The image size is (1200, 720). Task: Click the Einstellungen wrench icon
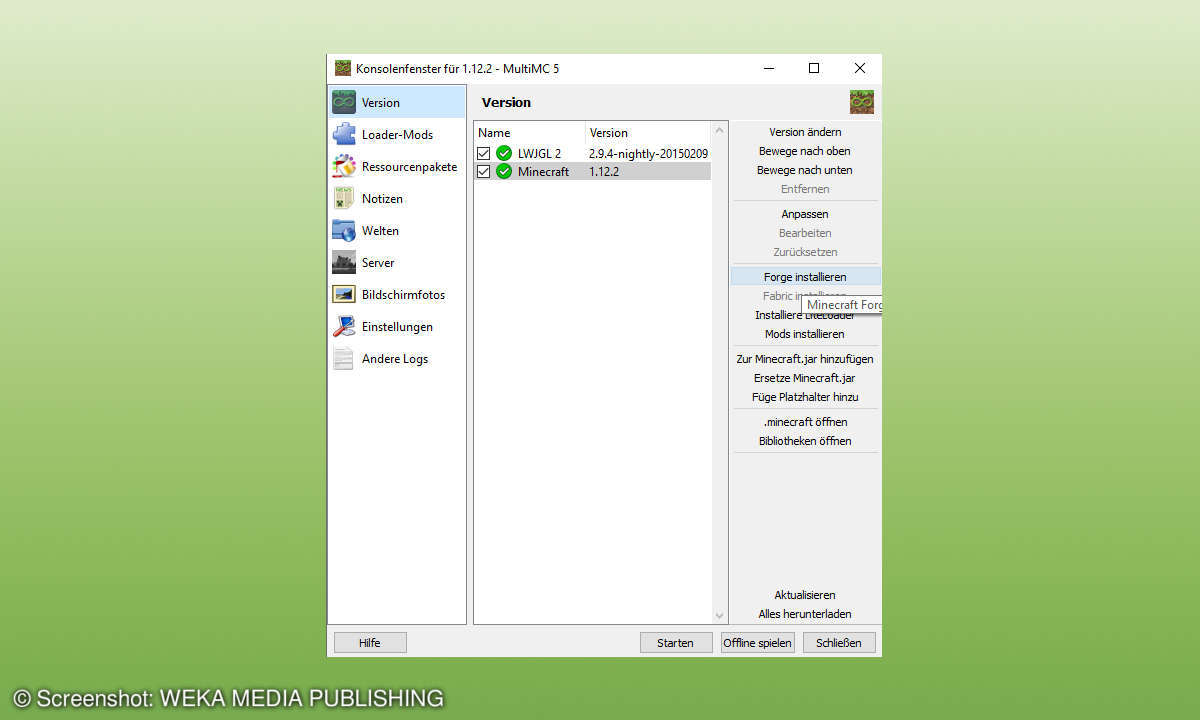pyautogui.click(x=344, y=326)
